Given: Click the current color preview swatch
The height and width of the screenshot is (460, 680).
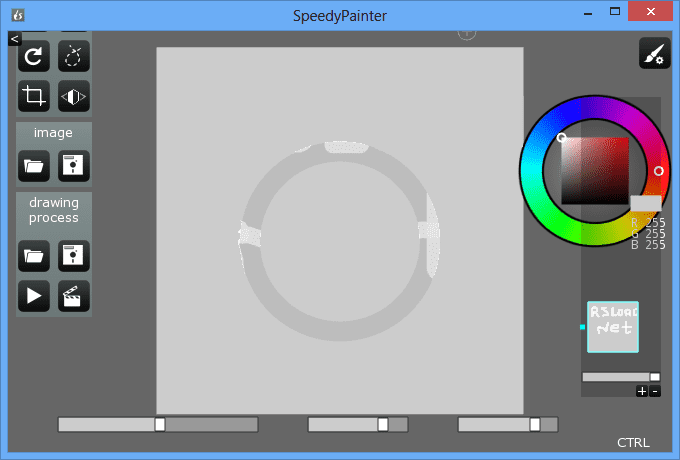Looking at the screenshot, I should click(x=645, y=203).
